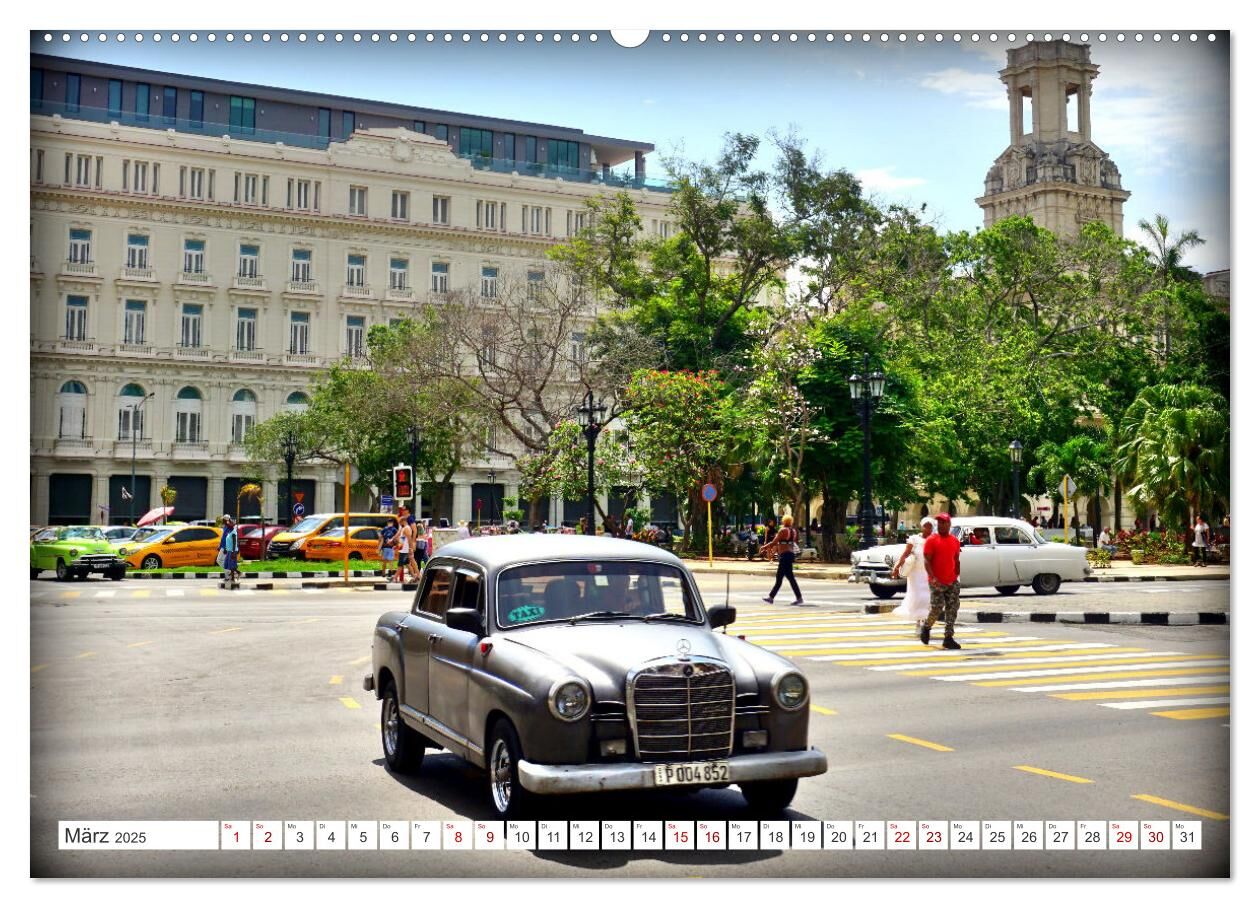Click the man in the red shirt
The height and width of the screenshot is (908, 1260).
tap(941, 579)
